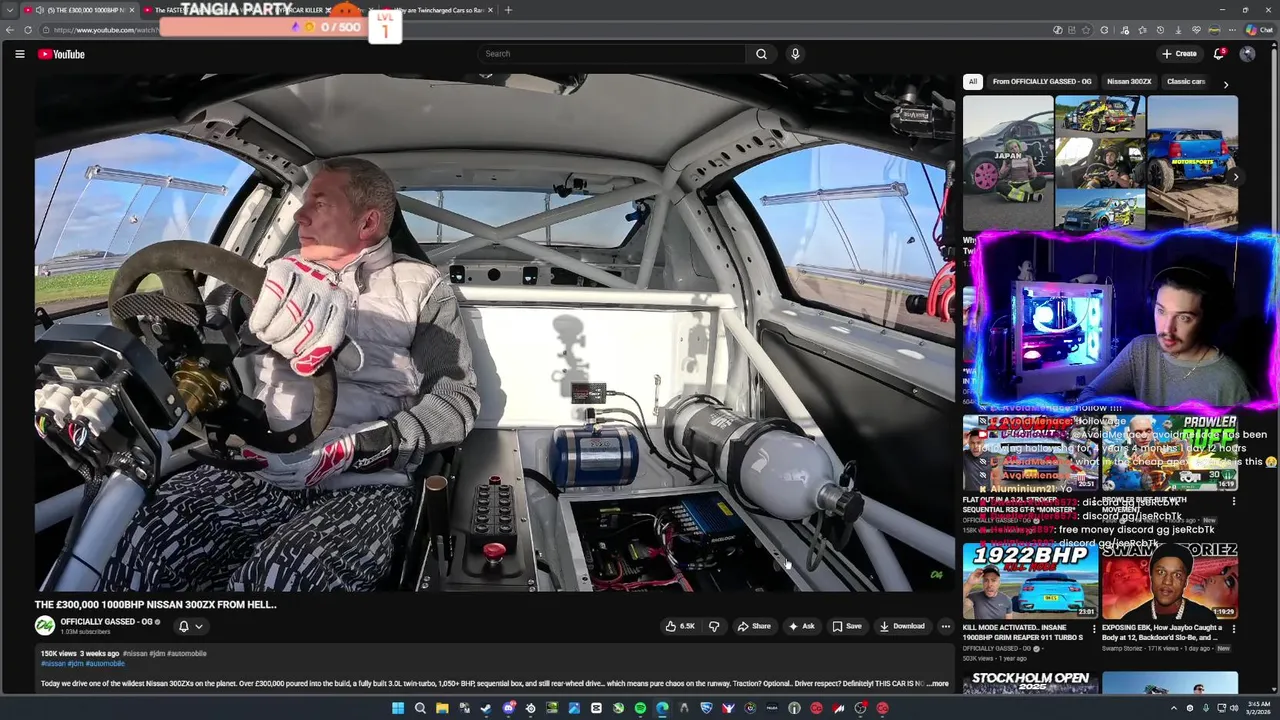Toggle channel notification bell for Officially Gassed

[190, 626]
